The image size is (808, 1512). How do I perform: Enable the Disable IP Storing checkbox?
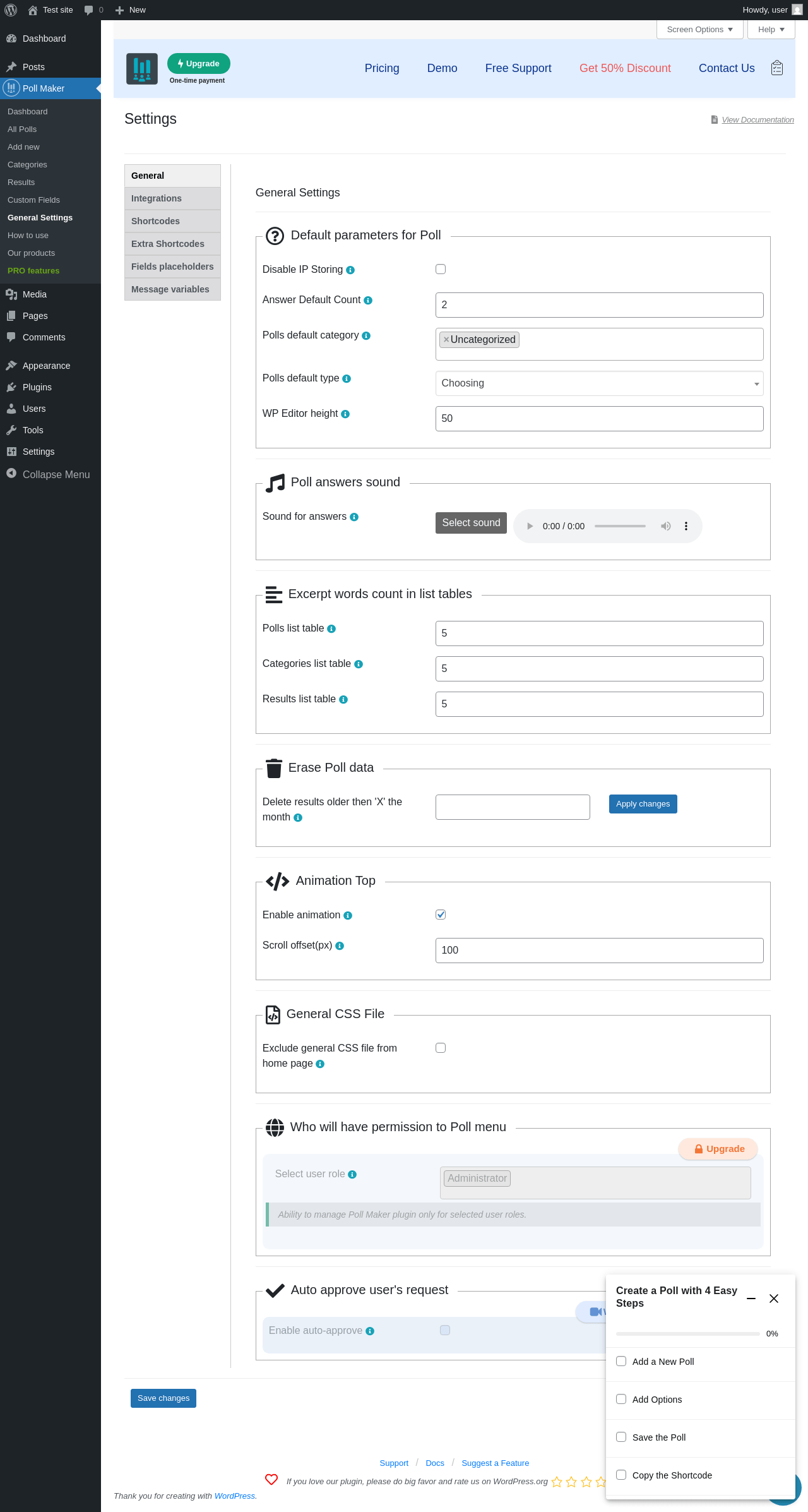point(441,269)
